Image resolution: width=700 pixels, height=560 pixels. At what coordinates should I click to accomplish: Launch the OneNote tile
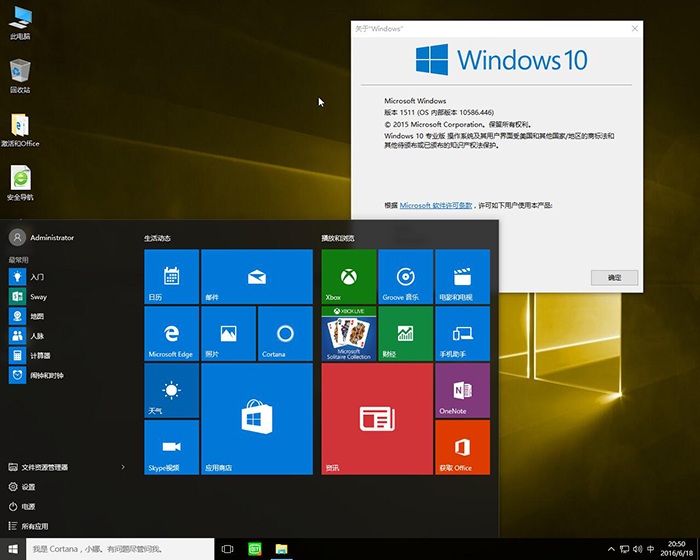click(x=462, y=390)
